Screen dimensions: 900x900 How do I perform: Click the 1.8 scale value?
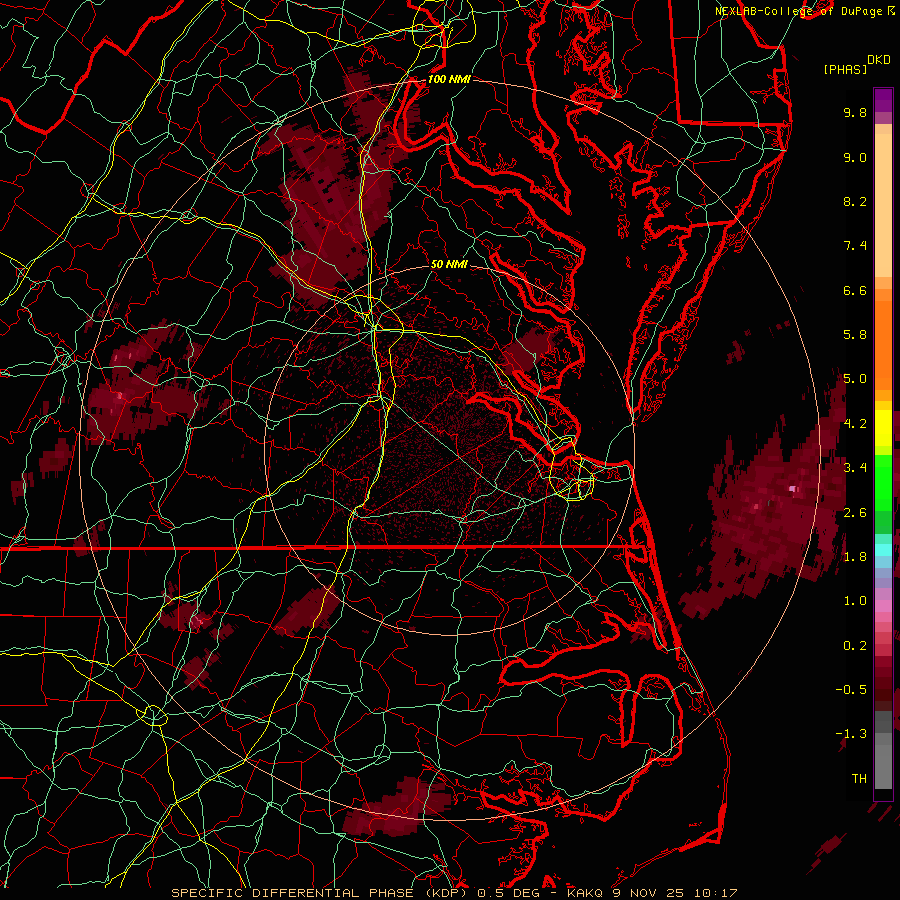pos(855,557)
